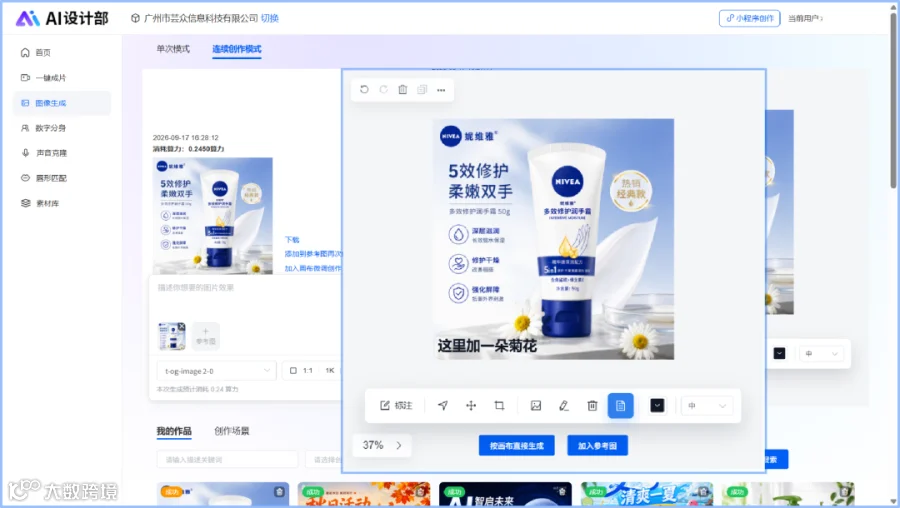The image size is (900, 508).
Task: Click the 加入画布微调创作 link
Action: [x=313, y=268]
